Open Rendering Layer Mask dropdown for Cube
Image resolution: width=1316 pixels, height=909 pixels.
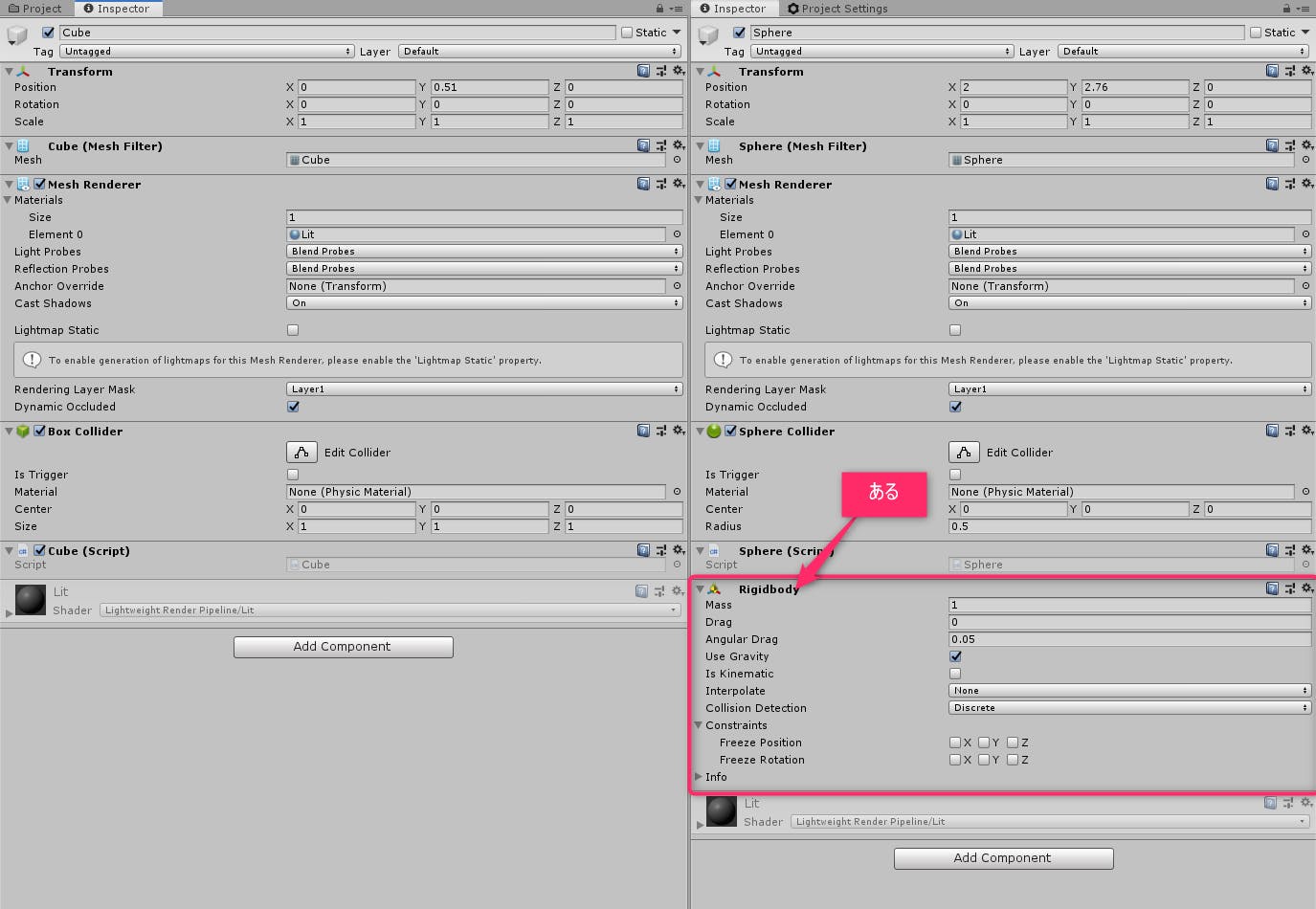tap(484, 389)
